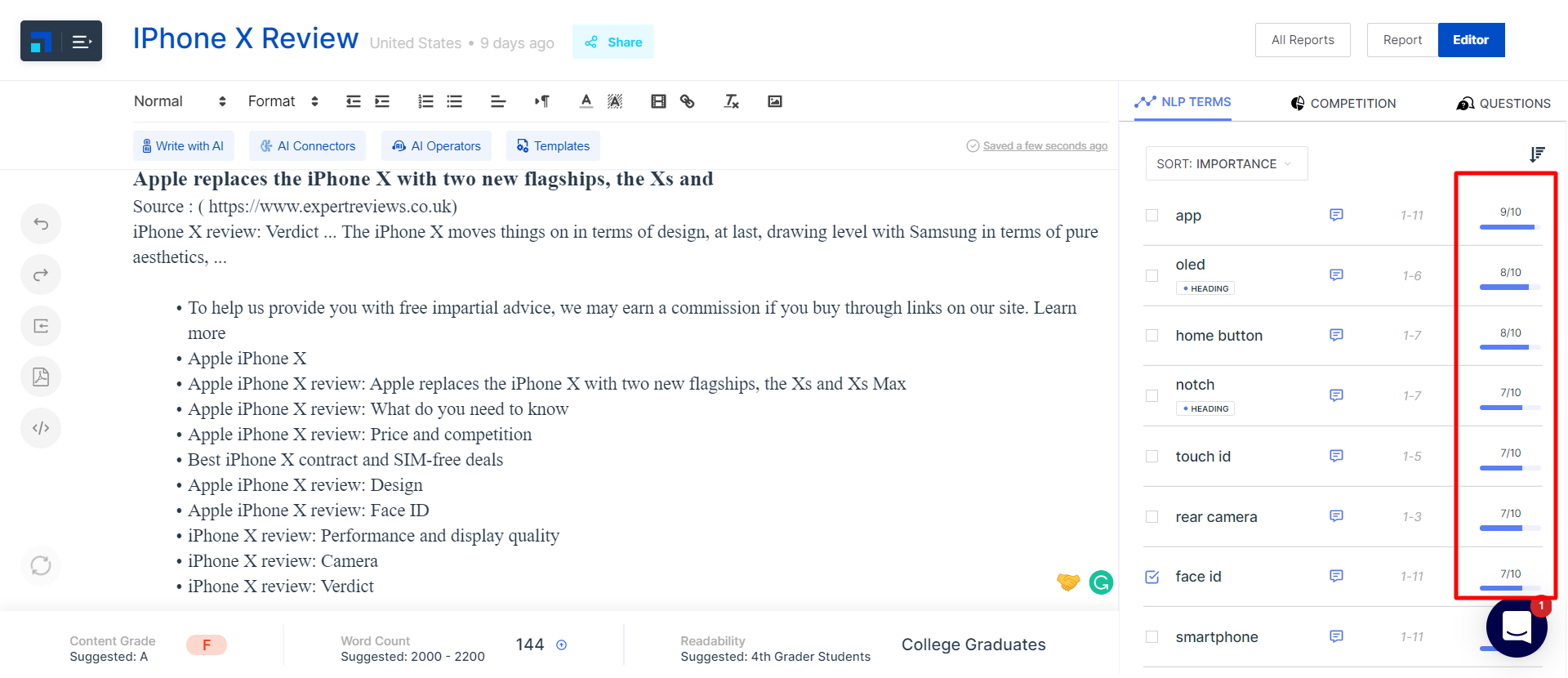1568x678 pixels.
Task: Click the HEADING tag under oled
Action: click(1205, 288)
